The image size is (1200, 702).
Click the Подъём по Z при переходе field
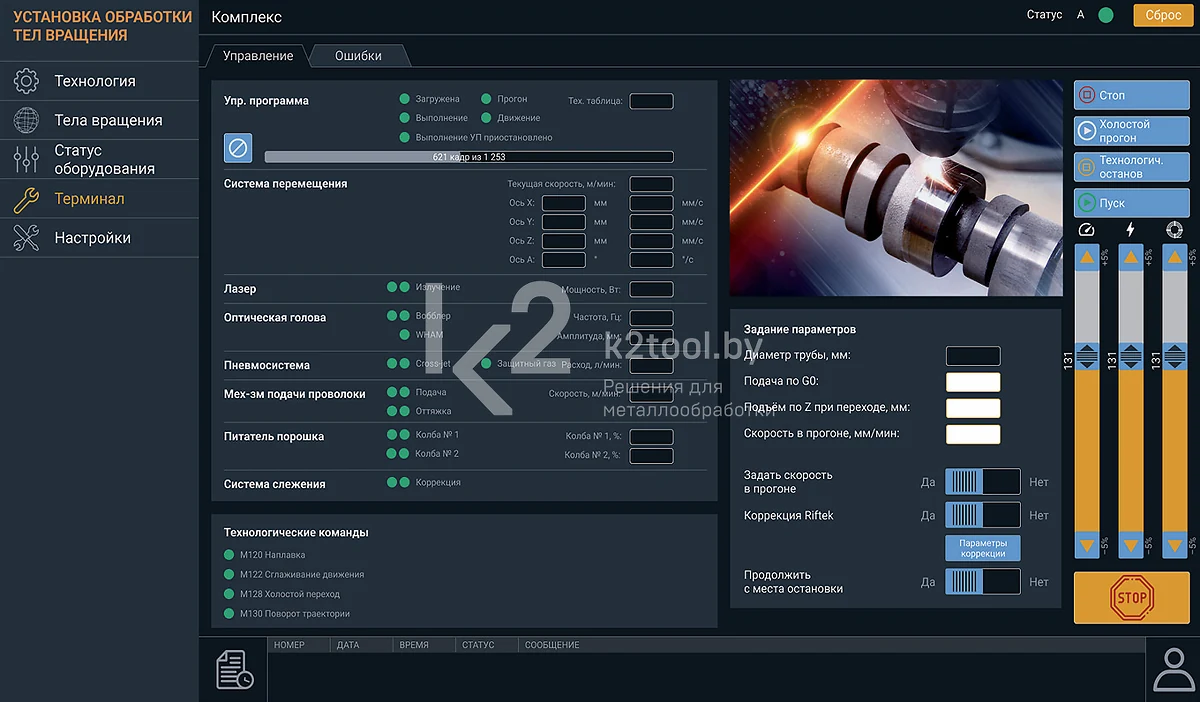coord(973,408)
